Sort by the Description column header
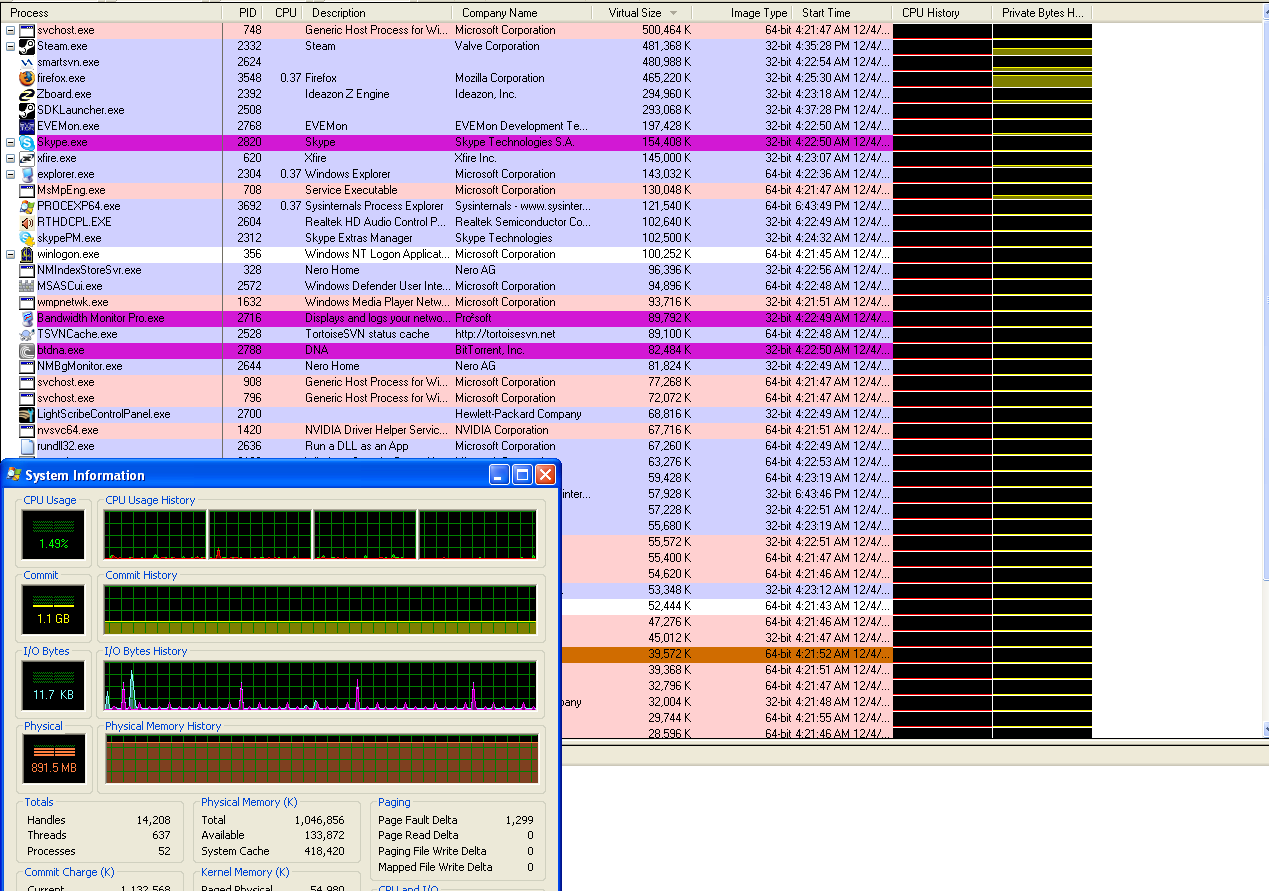Viewport: 1269px width, 891px height. tap(377, 13)
